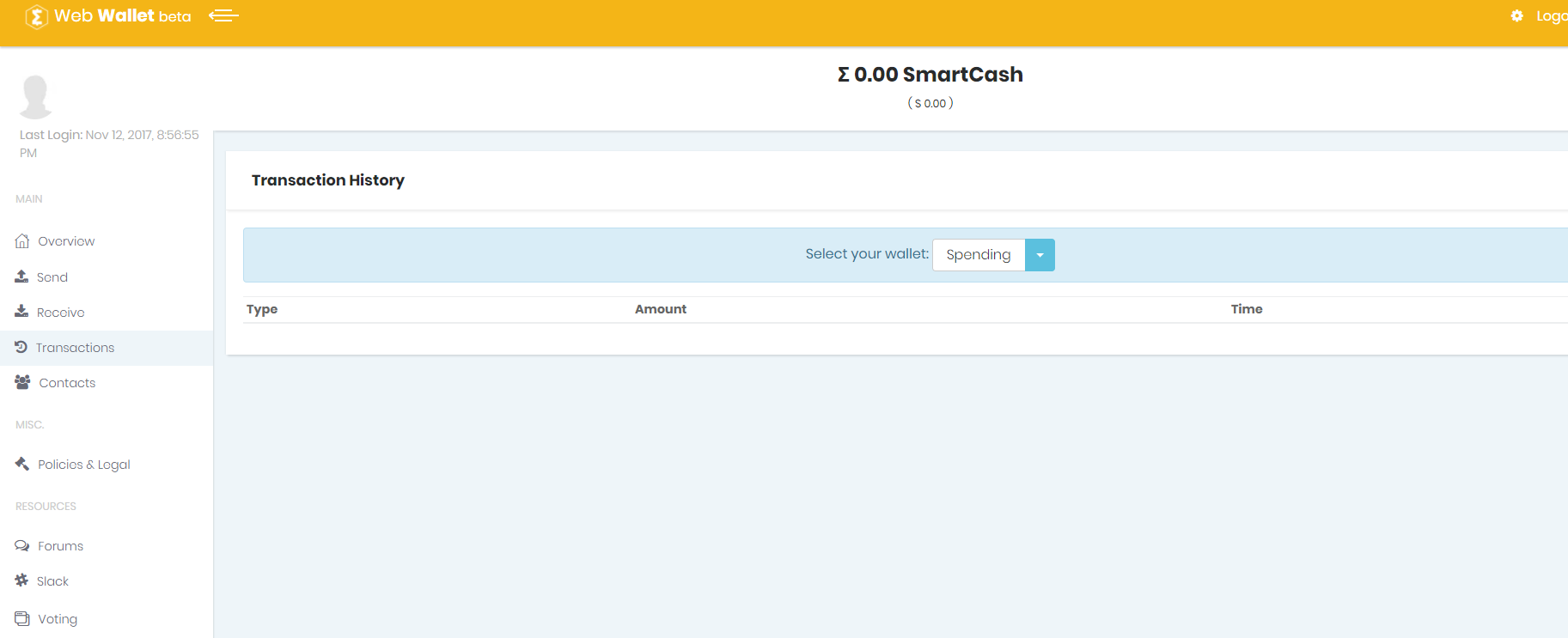Click the Web Wallet beta title
The image size is (1568, 638).
(122, 15)
